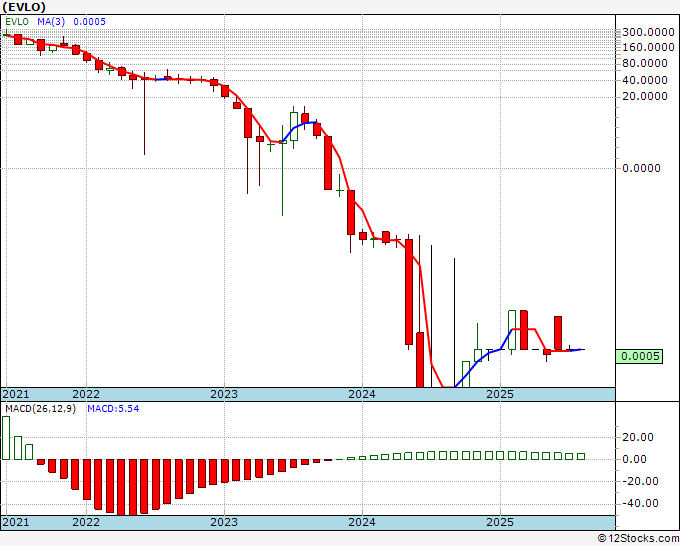Click the 2021 label on MACD time axis

(x=16, y=522)
